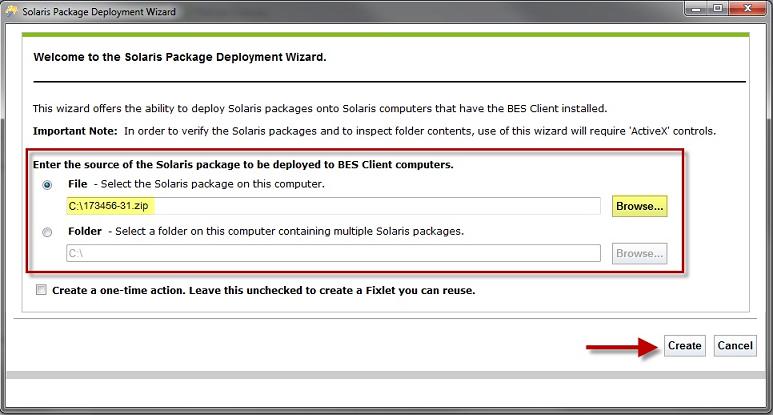Close the Solaris Package Deployment Wizard

(748, 8)
